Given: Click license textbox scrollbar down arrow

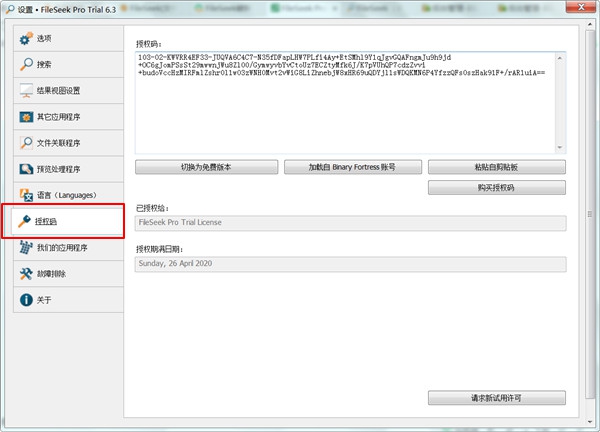Looking at the screenshot, I should click(x=560, y=147).
